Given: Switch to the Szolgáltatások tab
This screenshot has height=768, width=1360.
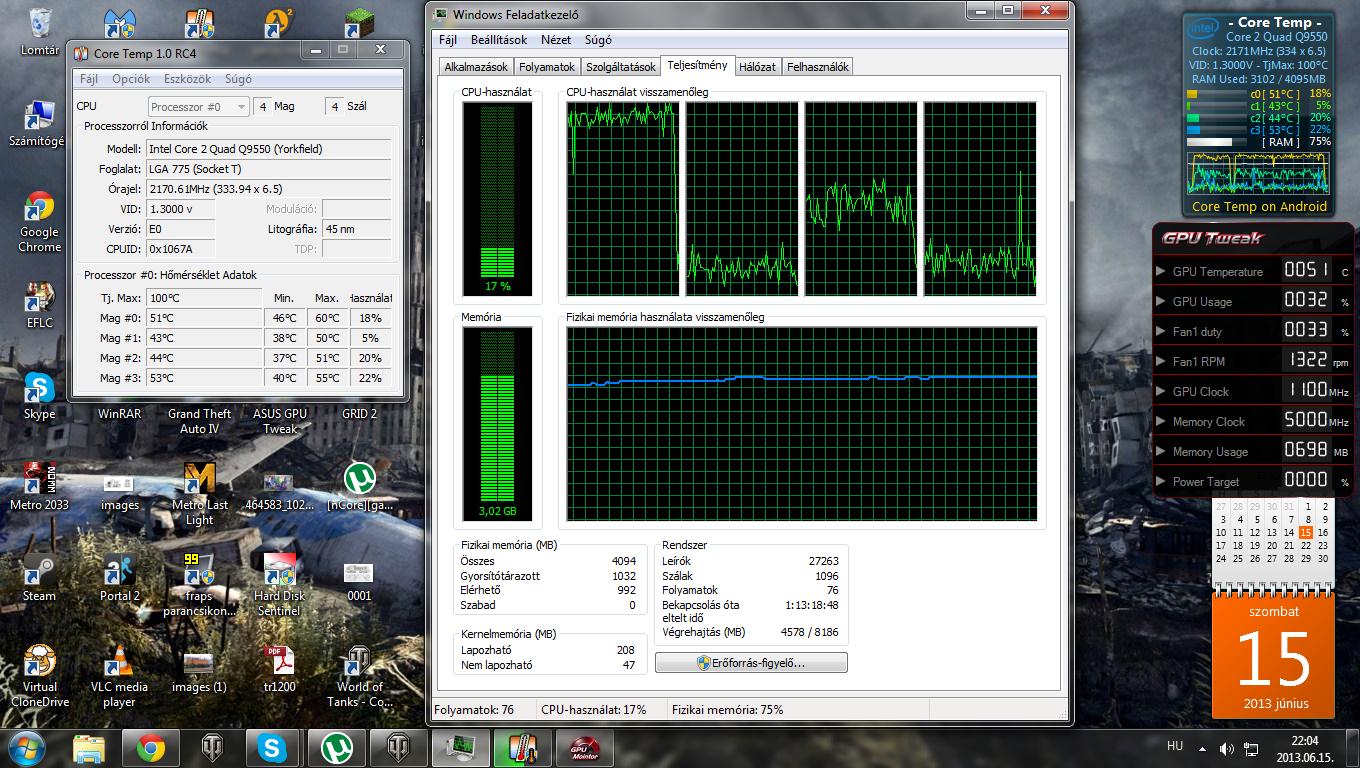Looking at the screenshot, I should coord(621,67).
